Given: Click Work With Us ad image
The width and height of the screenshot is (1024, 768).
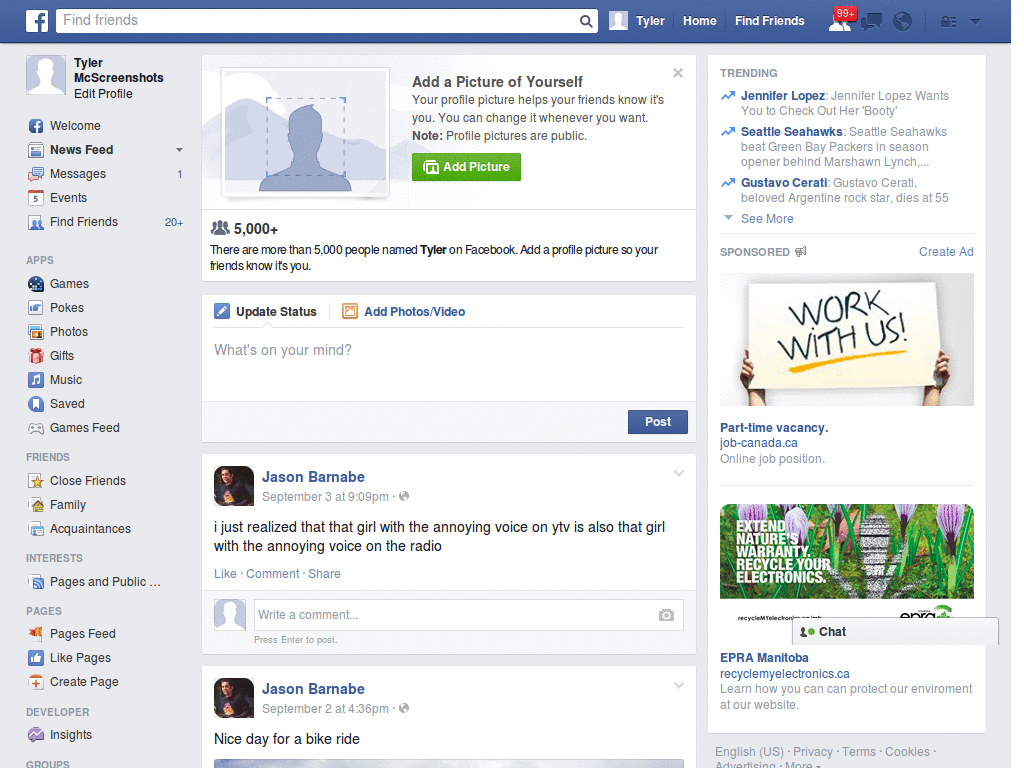Looking at the screenshot, I should [846, 340].
